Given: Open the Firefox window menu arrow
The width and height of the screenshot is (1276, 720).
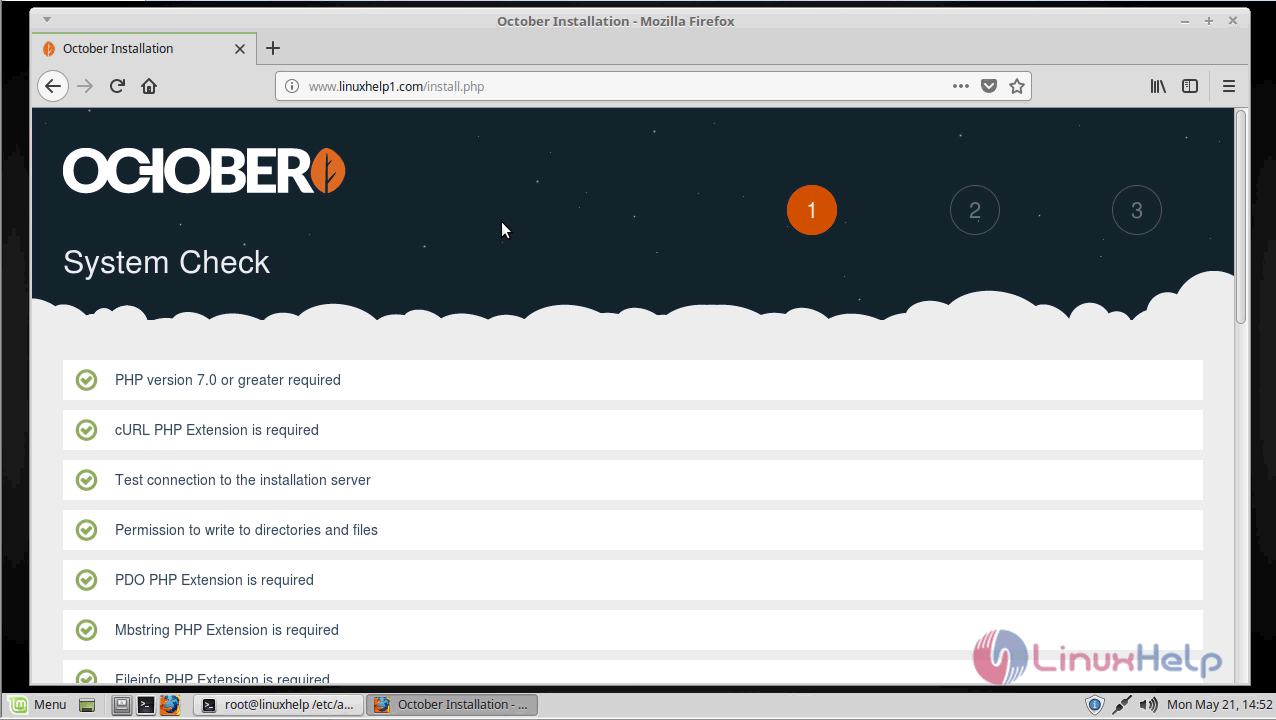Looking at the screenshot, I should pos(46,20).
